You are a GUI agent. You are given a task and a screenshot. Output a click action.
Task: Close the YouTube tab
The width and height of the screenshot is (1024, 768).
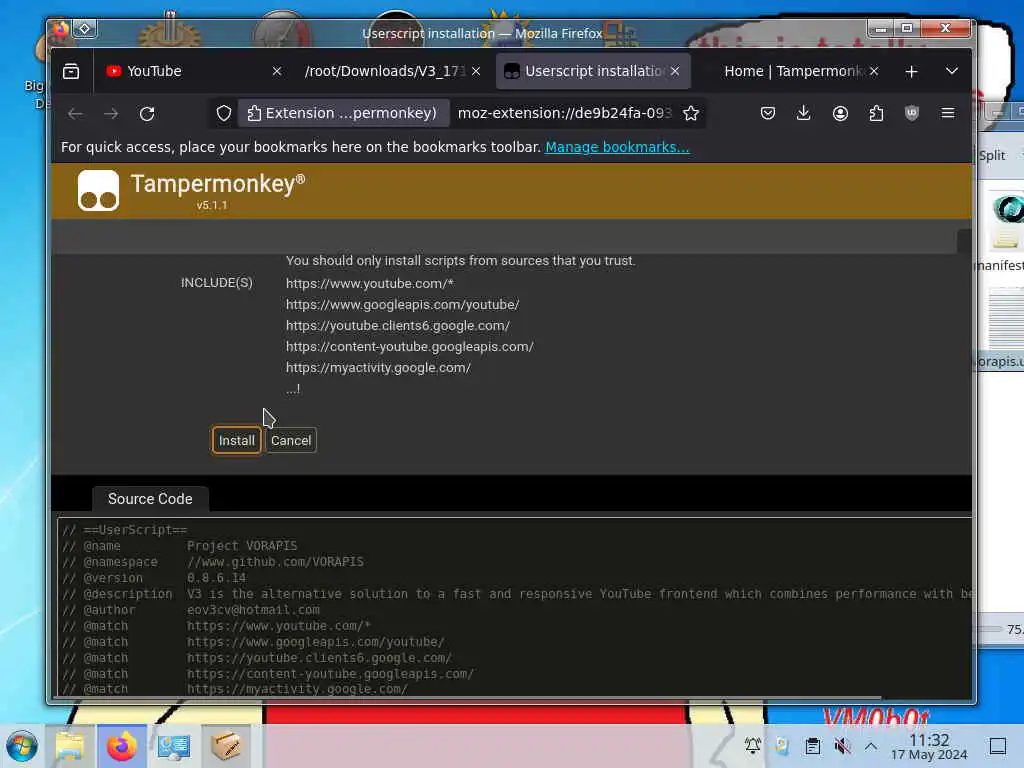click(277, 71)
